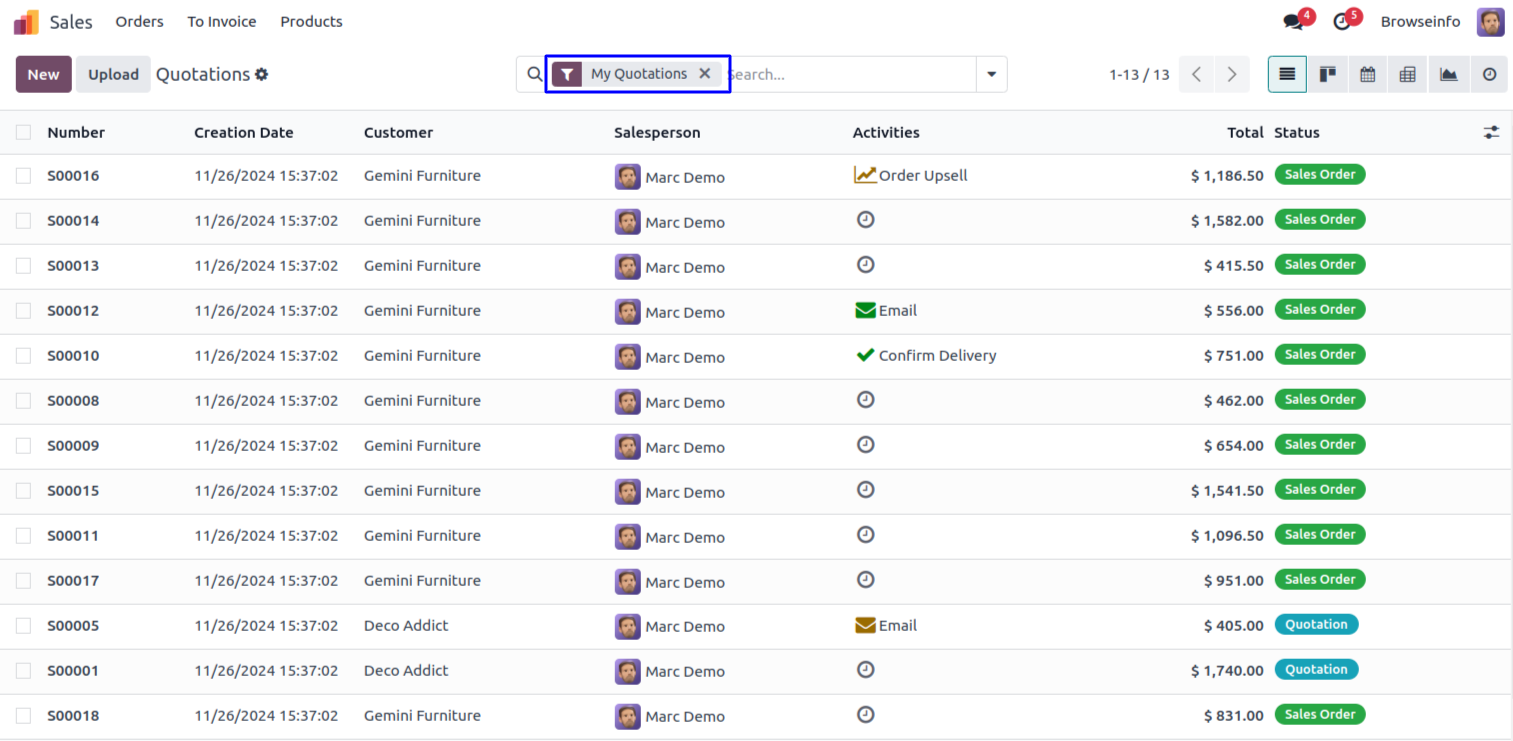Viewport: 1513px width, 741px height.
Task: Open the messages conversation icon
Action: tap(1294, 22)
